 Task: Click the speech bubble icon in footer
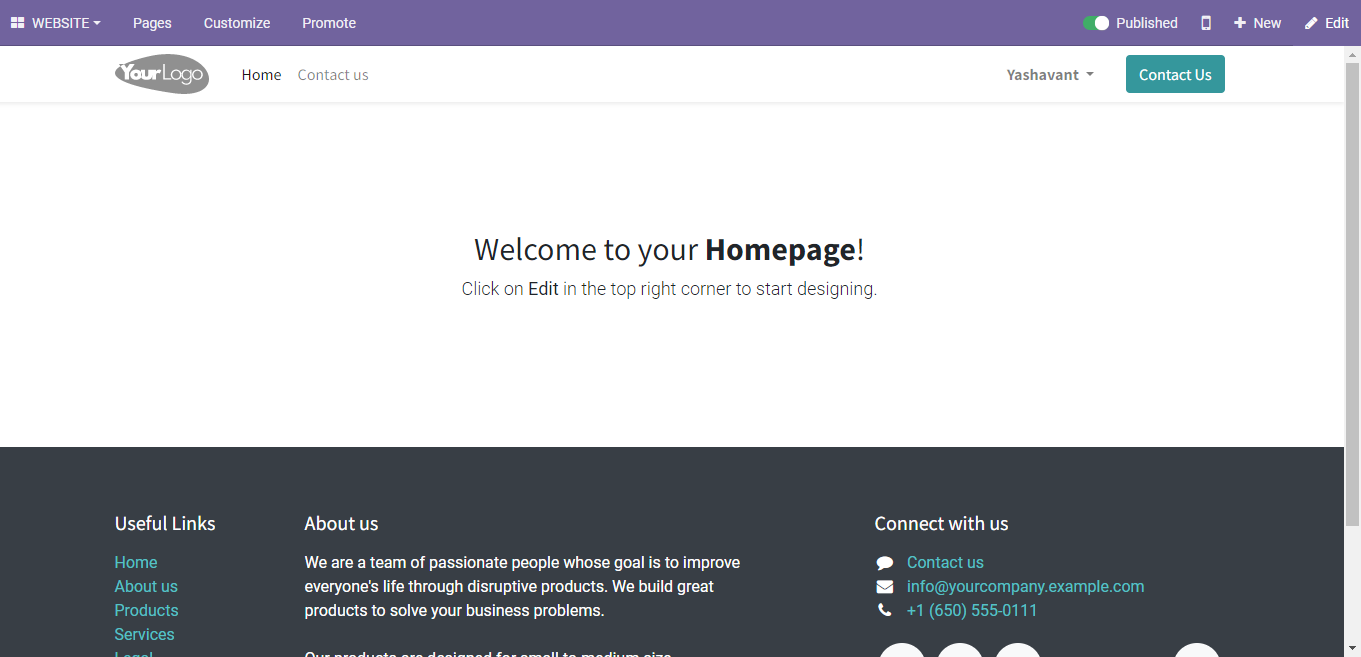[884, 563]
